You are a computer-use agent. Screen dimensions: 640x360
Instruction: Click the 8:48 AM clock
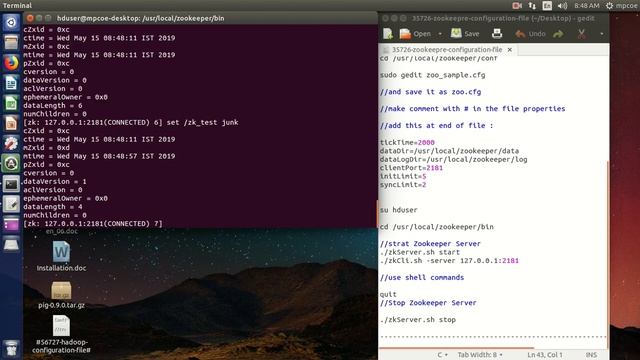(587, 5)
